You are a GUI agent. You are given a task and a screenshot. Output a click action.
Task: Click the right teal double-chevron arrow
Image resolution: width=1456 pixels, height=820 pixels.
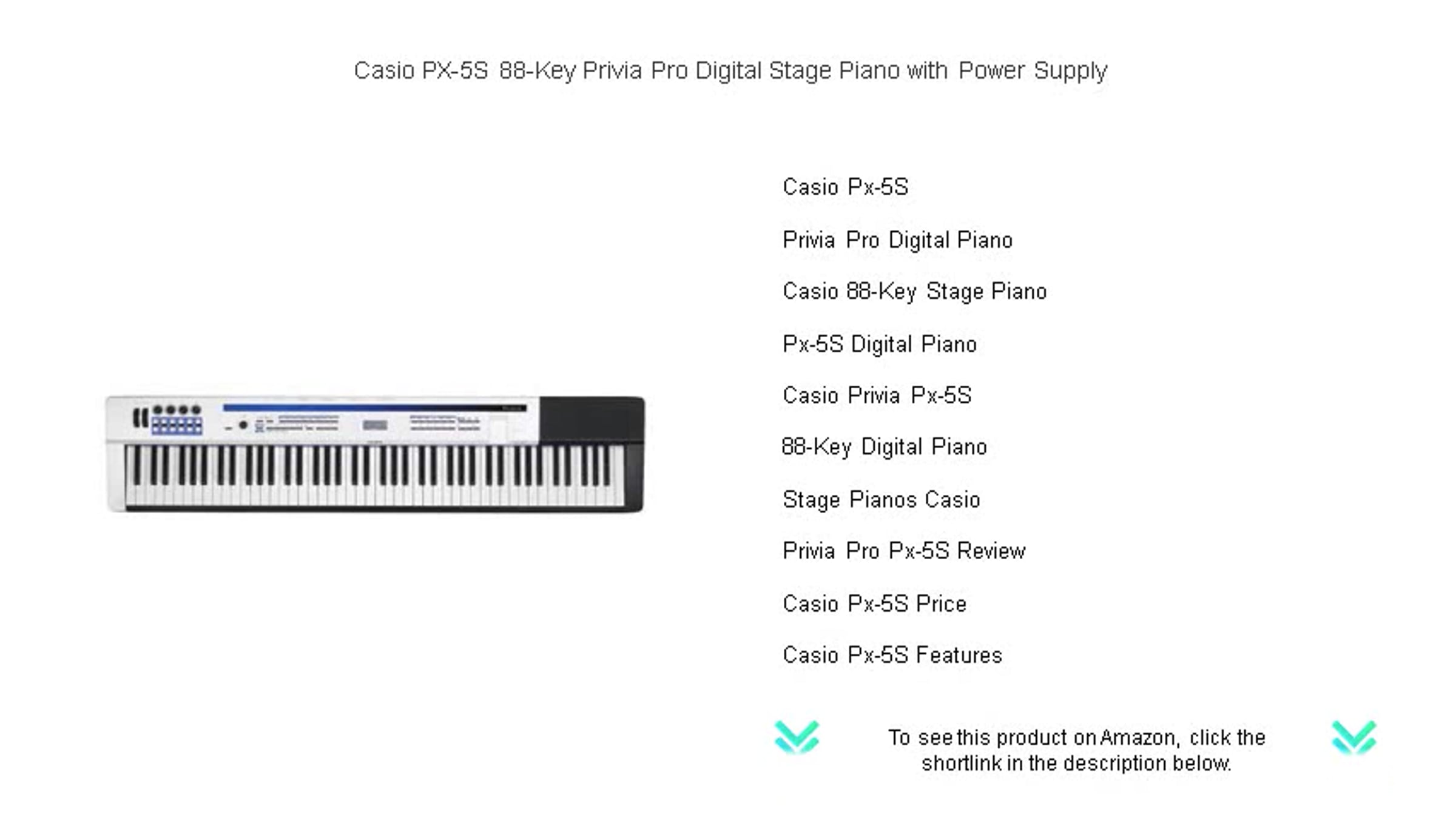1353,737
